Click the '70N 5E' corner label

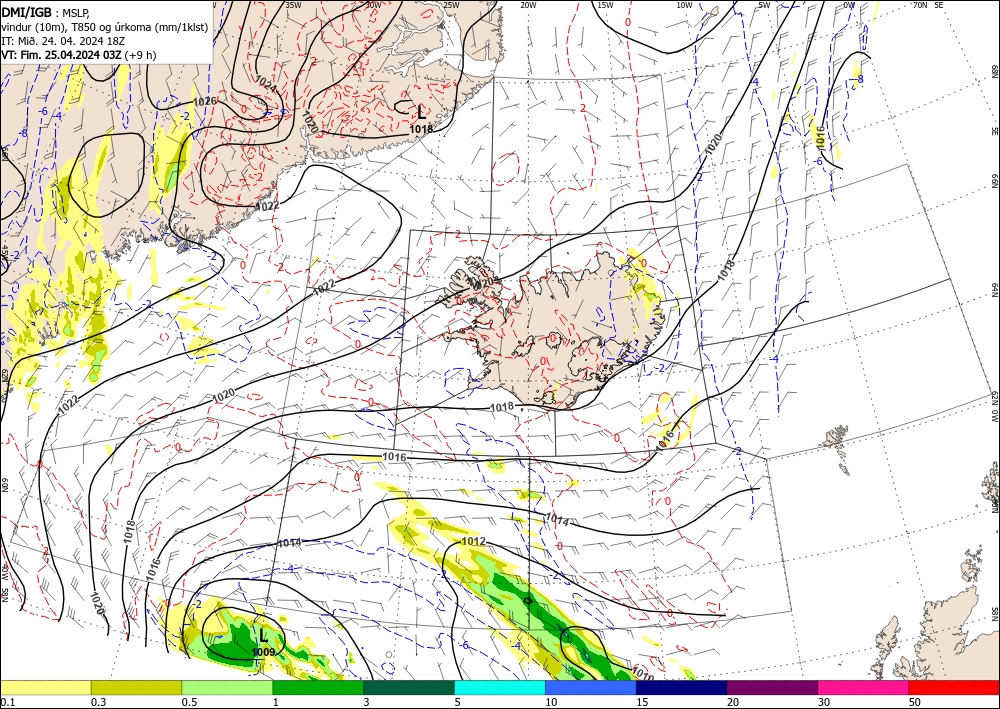[x=928, y=4]
